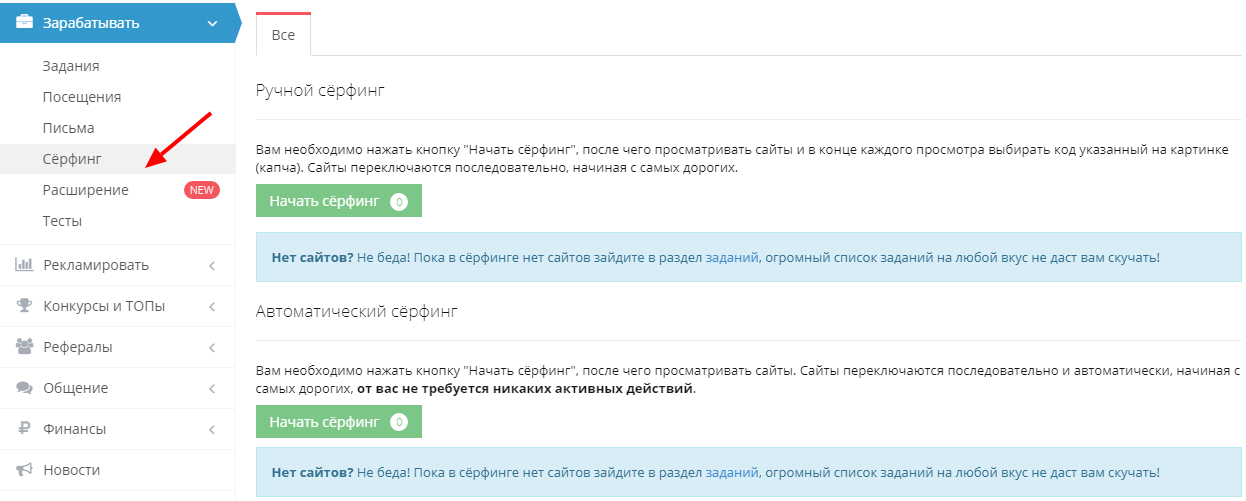Click the bar chart icon beside Рекламировать
The height and width of the screenshot is (501, 1246).
click(25, 265)
